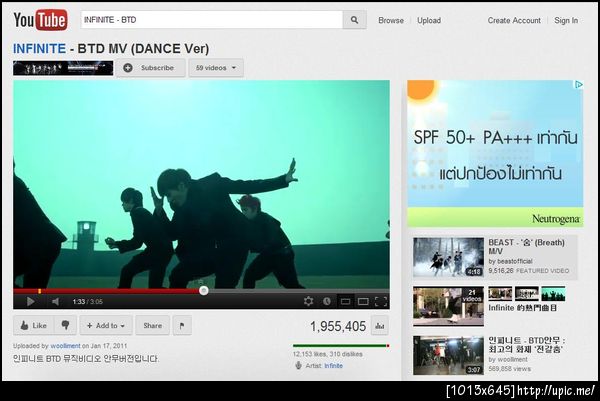Click the Share button
600x401 pixels.
[152, 325]
